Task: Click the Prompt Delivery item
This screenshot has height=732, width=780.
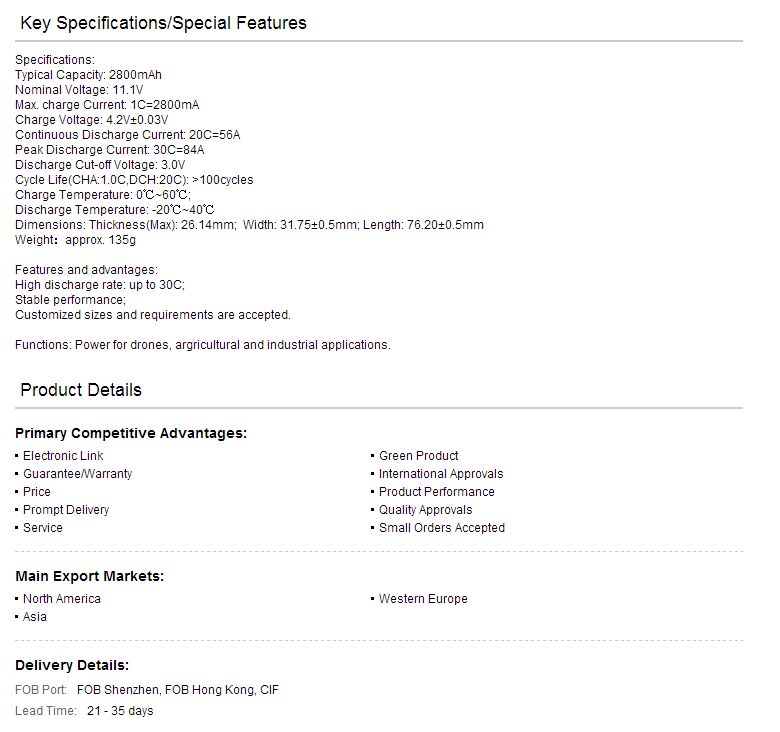Action: (66, 510)
